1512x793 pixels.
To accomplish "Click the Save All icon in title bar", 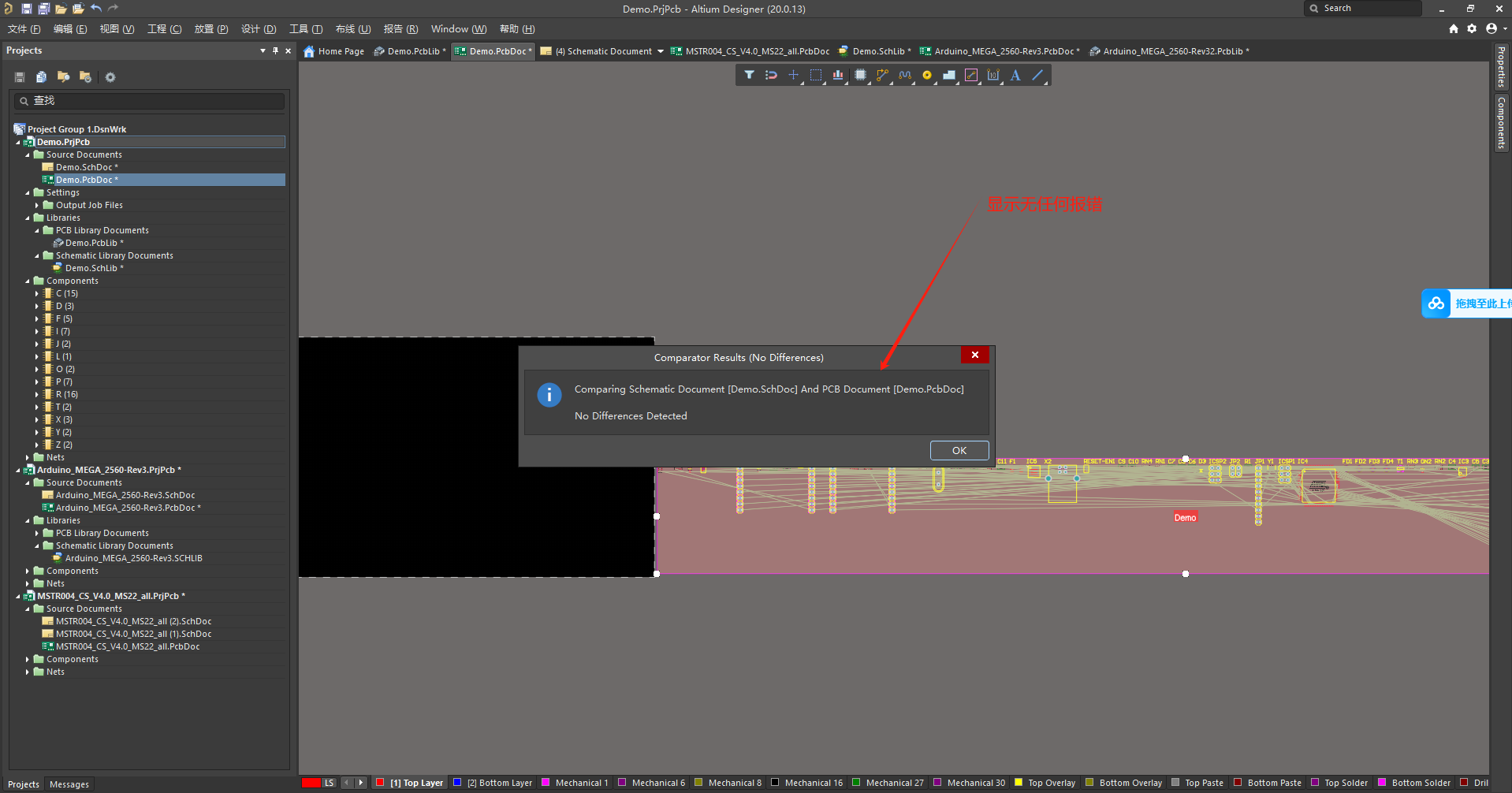I will [43, 9].
